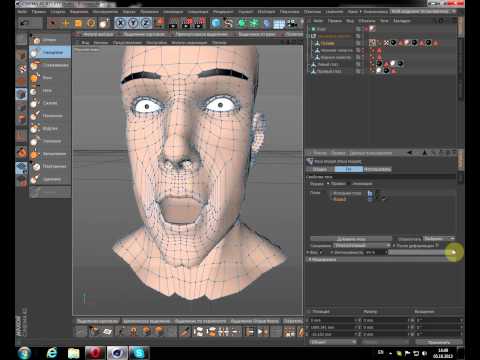This screenshot has width=480, height=360.
Task: Render the active view clapperboard icon
Action: coord(173,23)
